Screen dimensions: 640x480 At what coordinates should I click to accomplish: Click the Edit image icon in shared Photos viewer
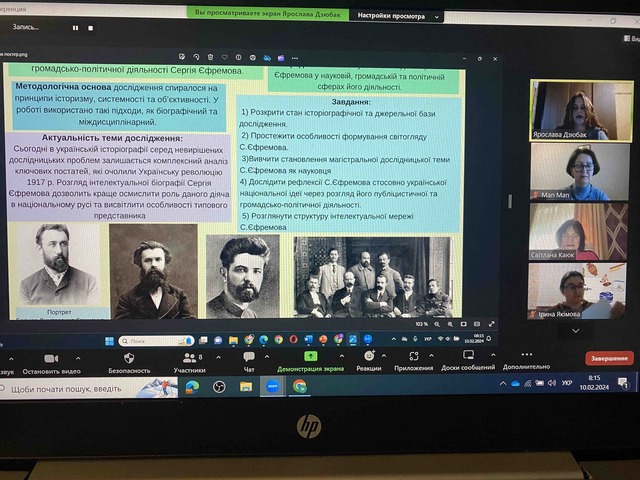[x=182, y=57]
